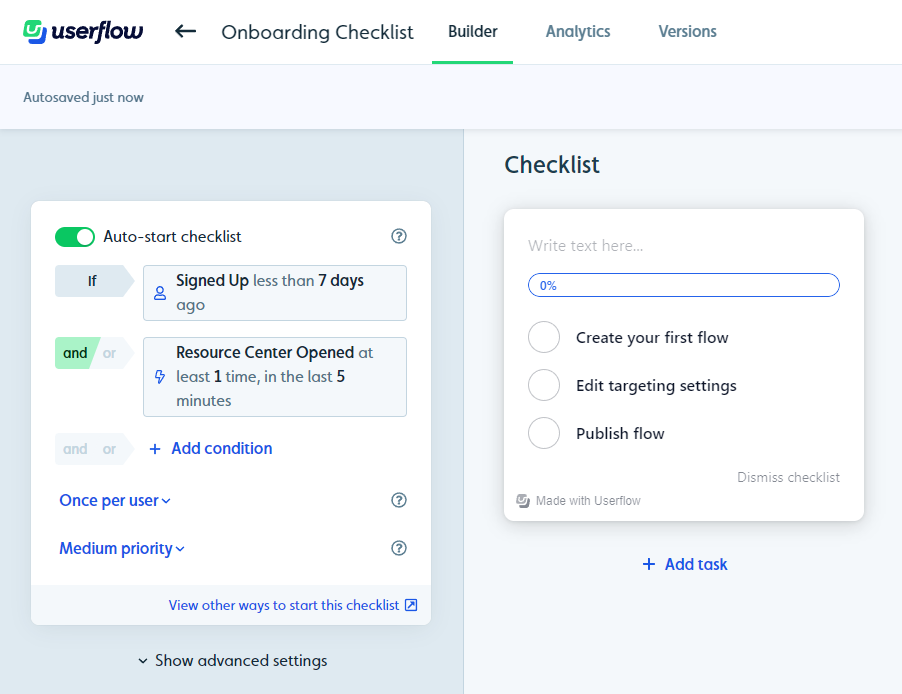The height and width of the screenshot is (694, 902).
Task: Check the 'Create your first flow' task circle
Action: coord(544,337)
